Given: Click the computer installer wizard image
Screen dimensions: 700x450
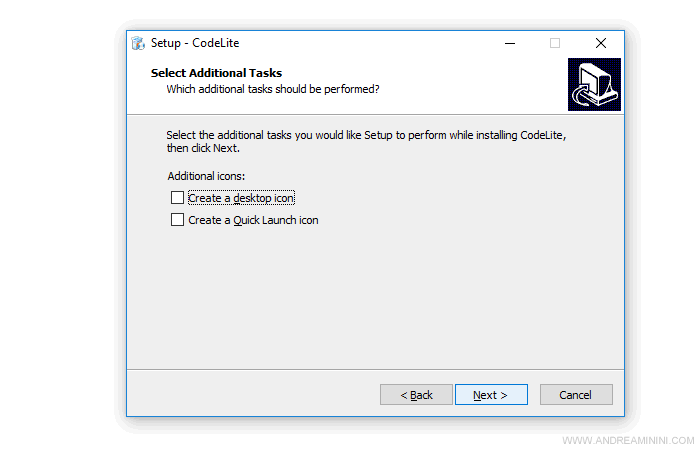Looking at the screenshot, I should click(x=594, y=84).
